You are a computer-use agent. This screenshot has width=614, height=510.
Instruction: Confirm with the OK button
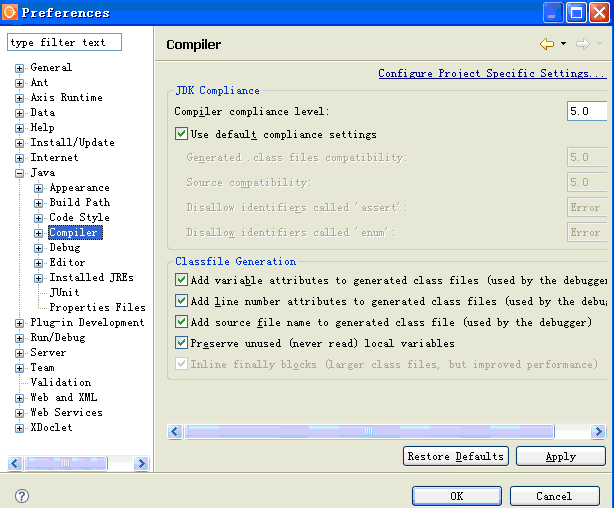(457, 496)
